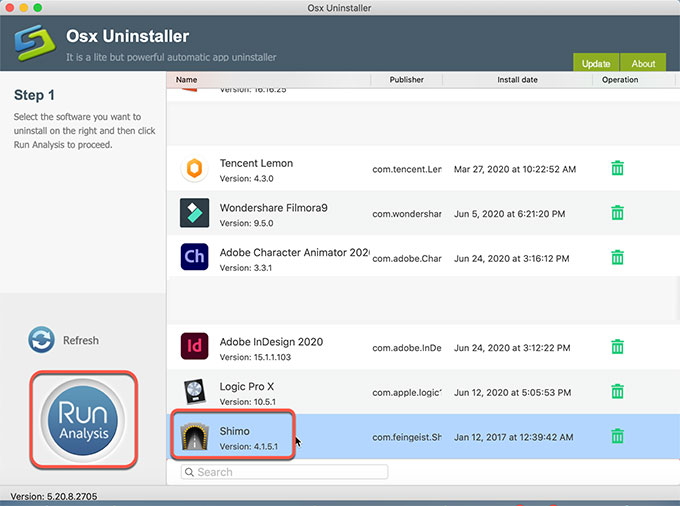Click the trash icon for Logic Pro X

[x=618, y=392]
